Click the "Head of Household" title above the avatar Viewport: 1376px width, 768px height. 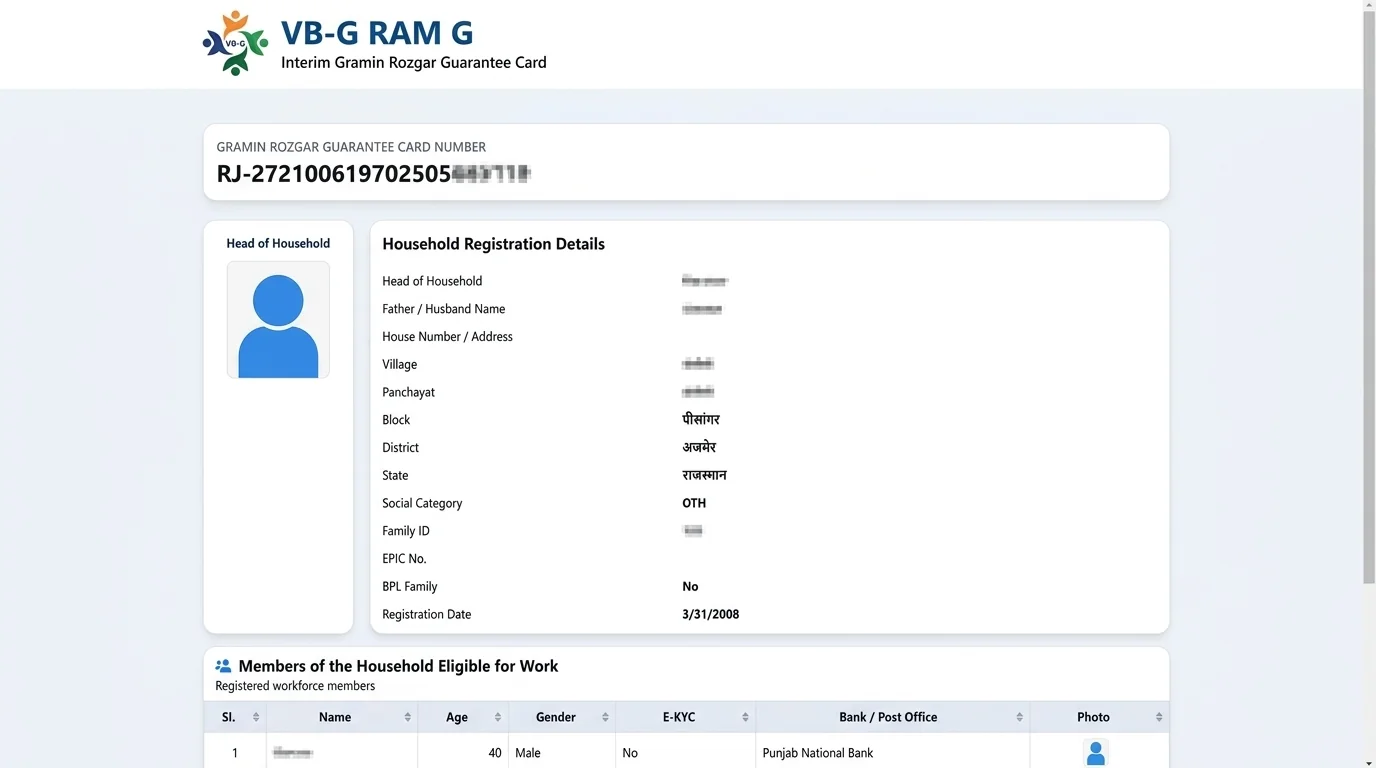coord(278,243)
